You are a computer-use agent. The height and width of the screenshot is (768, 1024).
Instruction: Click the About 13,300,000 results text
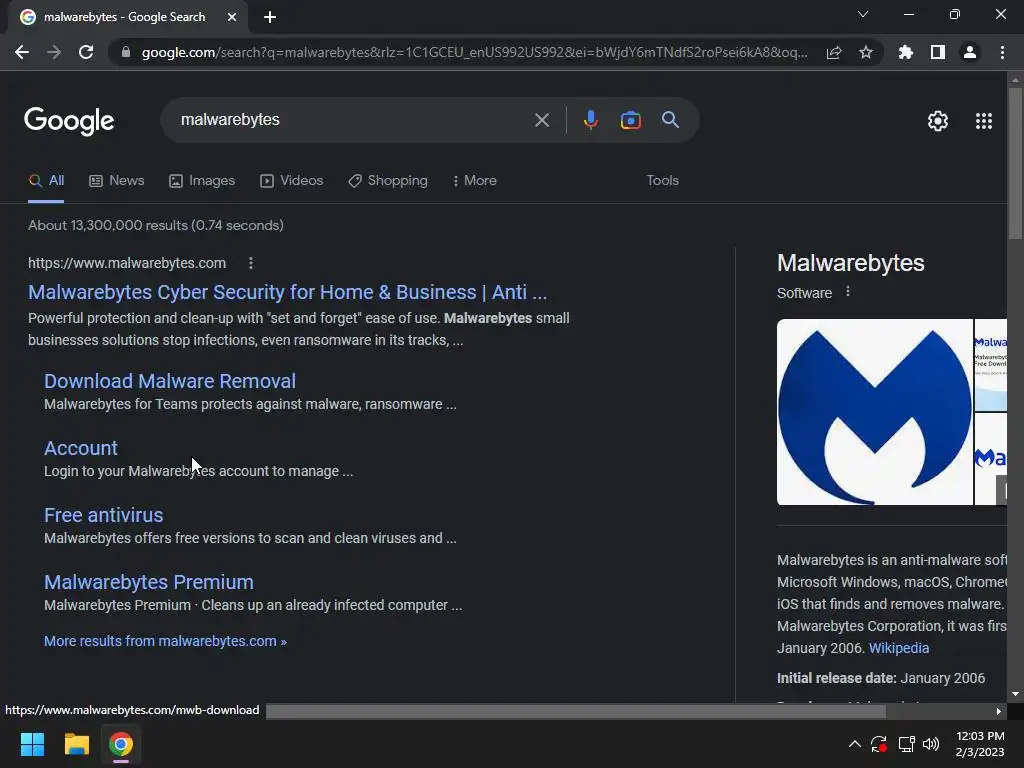pos(155,225)
